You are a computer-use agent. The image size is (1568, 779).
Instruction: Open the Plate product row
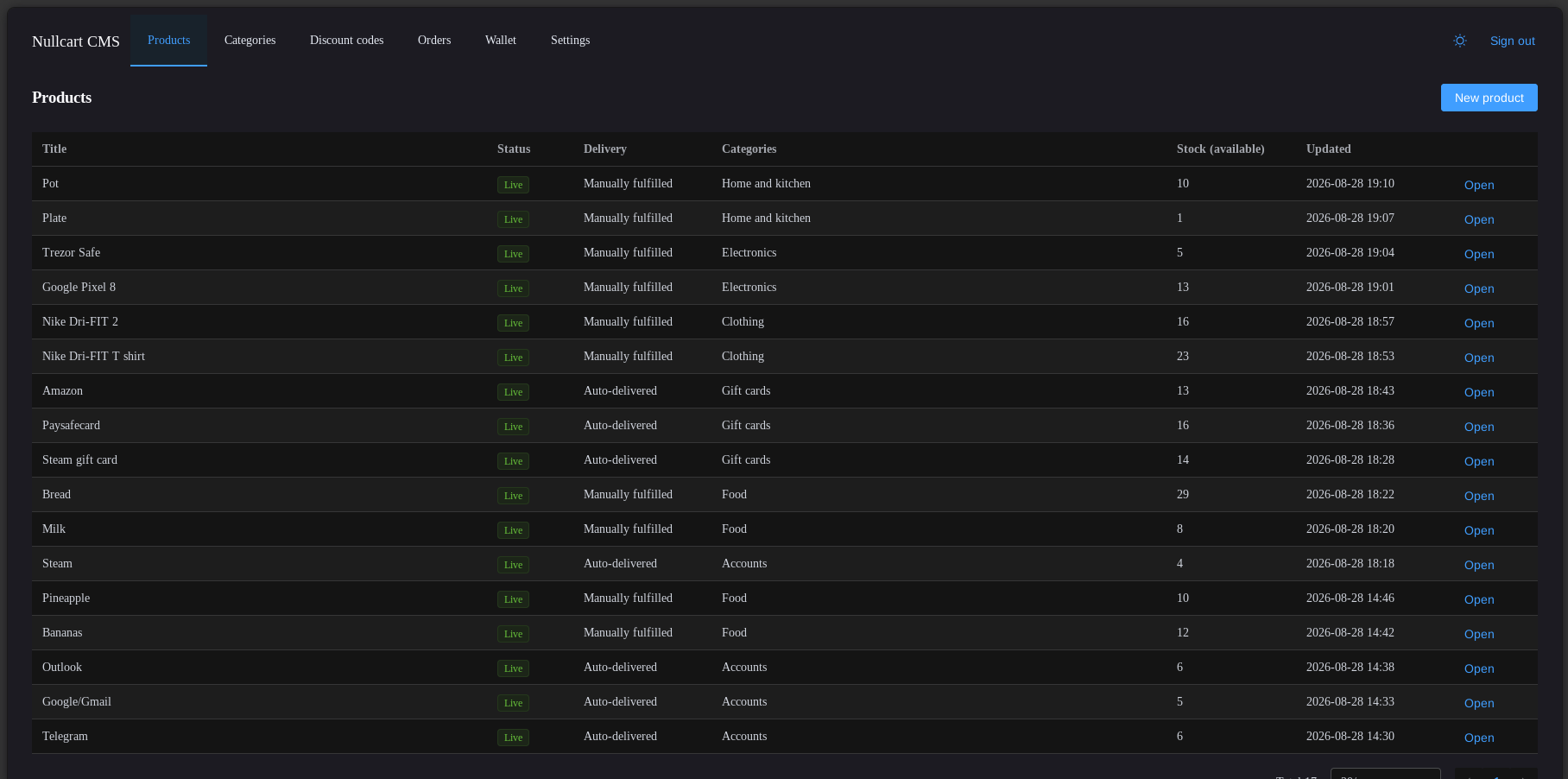coord(1478,219)
